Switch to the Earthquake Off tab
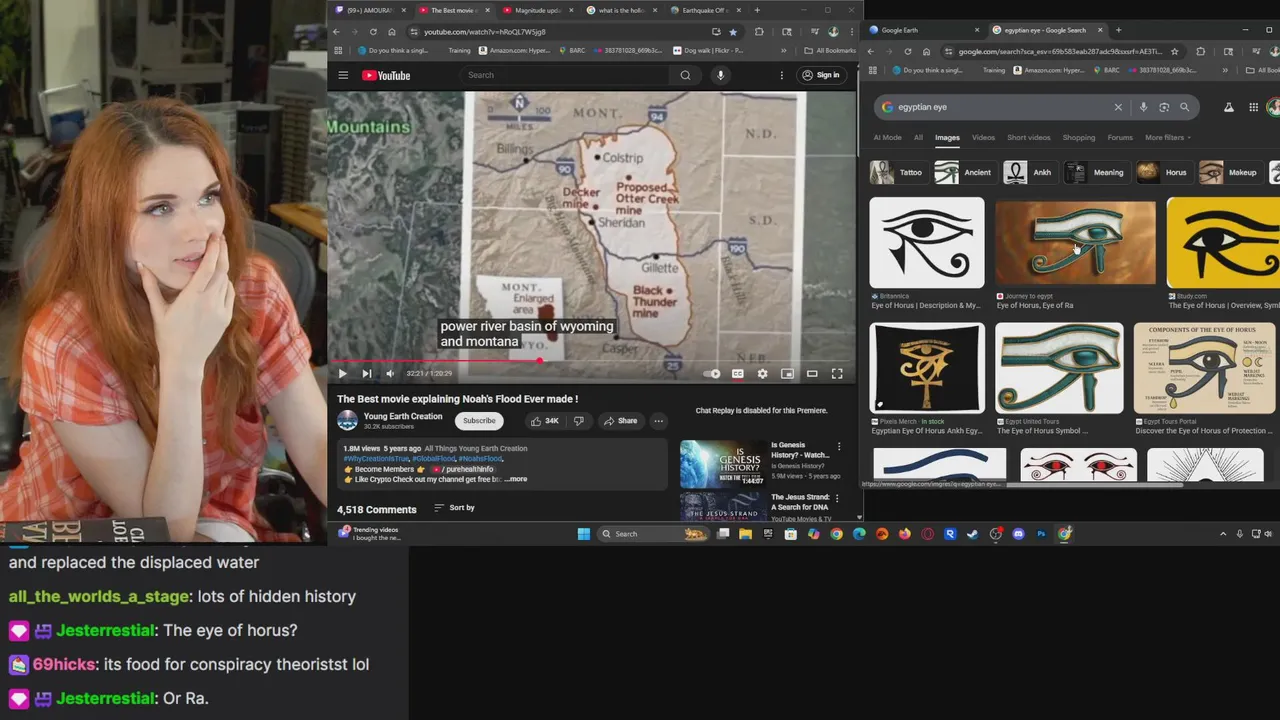The width and height of the screenshot is (1280, 720). [704, 10]
